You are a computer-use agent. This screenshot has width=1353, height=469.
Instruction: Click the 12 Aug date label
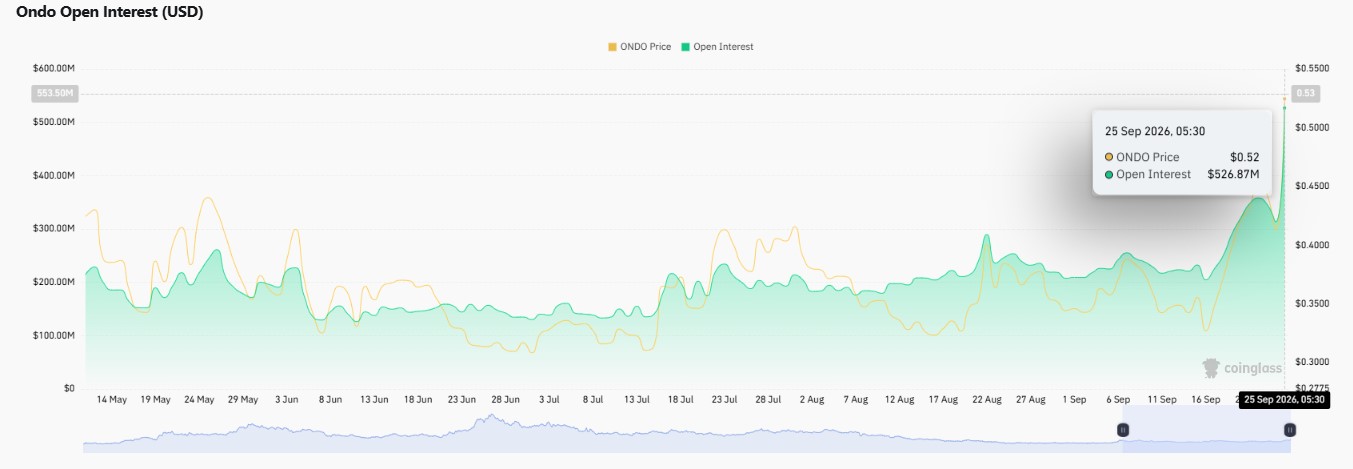(899, 399)
